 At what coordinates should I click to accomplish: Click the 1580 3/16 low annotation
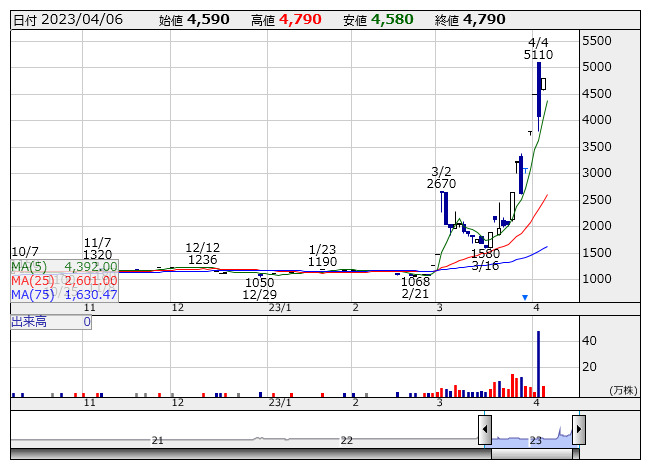tap(486, 260)
